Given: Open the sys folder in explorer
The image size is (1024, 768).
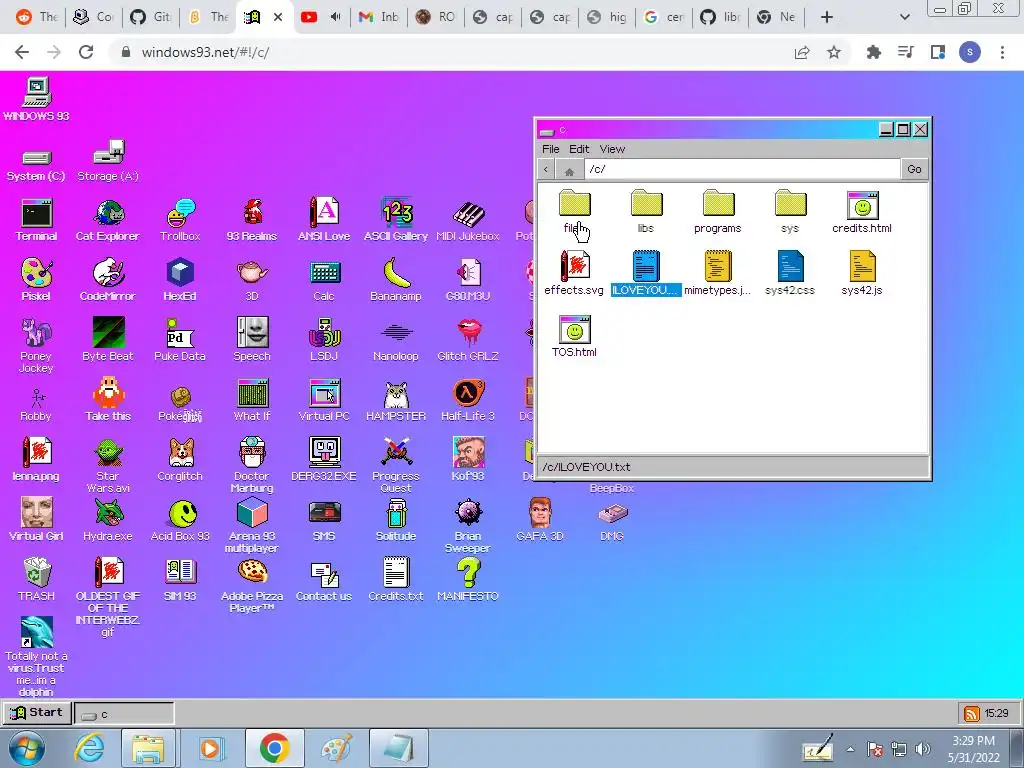Looking at the screenshot, I should (x=790, y=212).
